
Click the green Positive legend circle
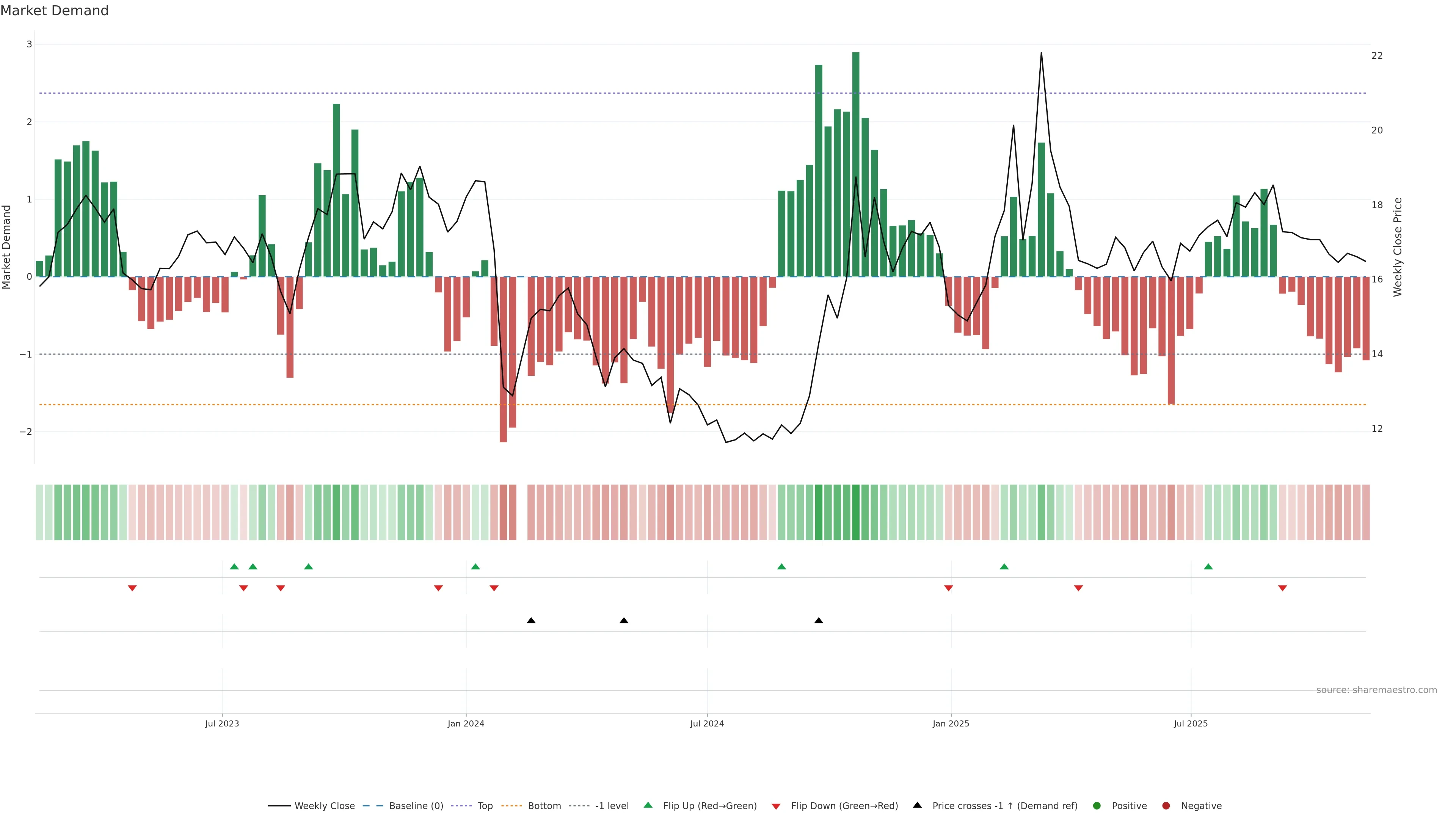point(1097,806)
